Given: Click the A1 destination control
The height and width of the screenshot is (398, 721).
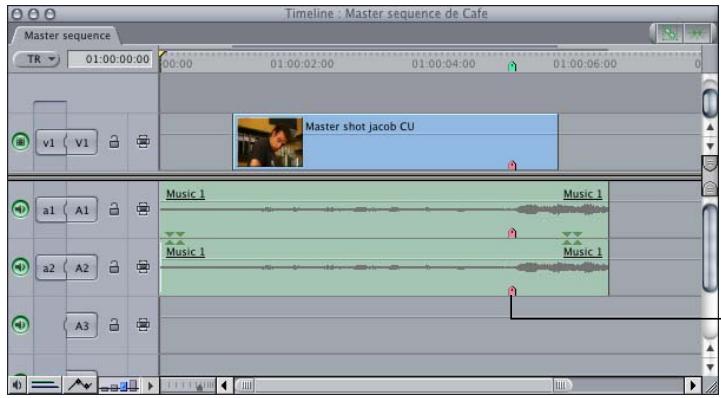Looking at the screenshot, I should 81,210.
